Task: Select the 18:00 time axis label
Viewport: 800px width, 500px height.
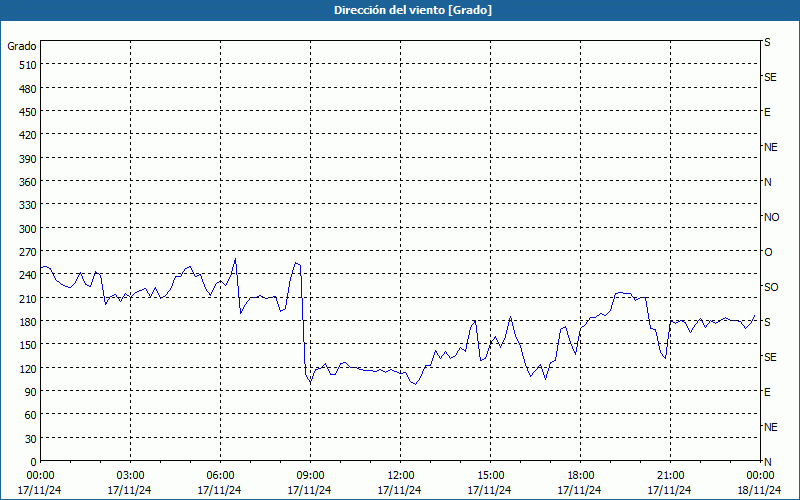Action: (x=580, y=476)
